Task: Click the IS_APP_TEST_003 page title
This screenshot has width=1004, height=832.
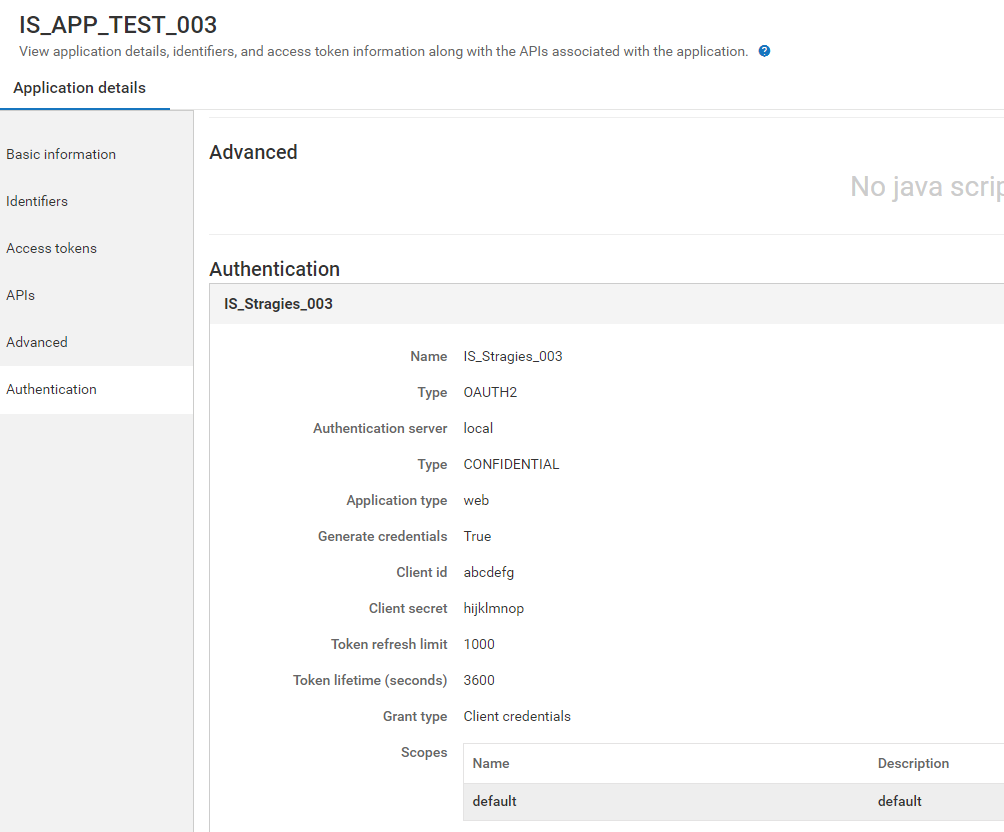Action: (x=118, y=25)
